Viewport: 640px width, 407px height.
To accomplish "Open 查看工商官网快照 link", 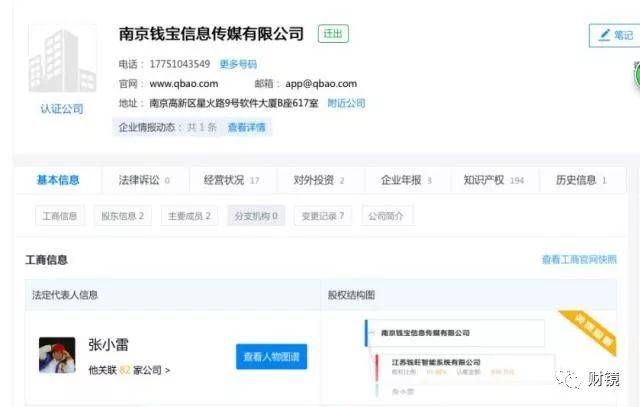I will pyautogui.click(x=586, y=259).
